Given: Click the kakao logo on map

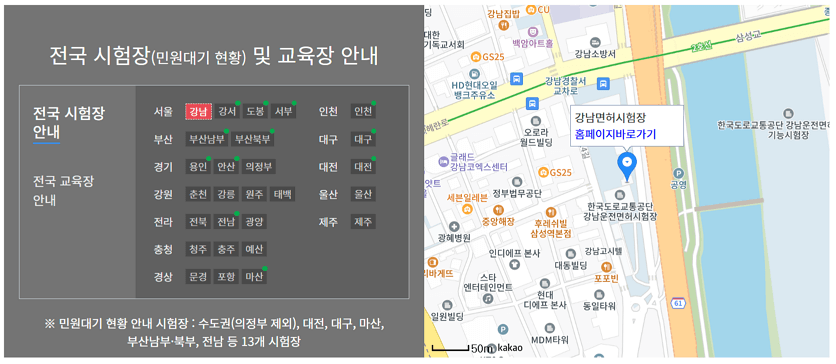Looking at the screenshot, I should click(x=510, y=348).
